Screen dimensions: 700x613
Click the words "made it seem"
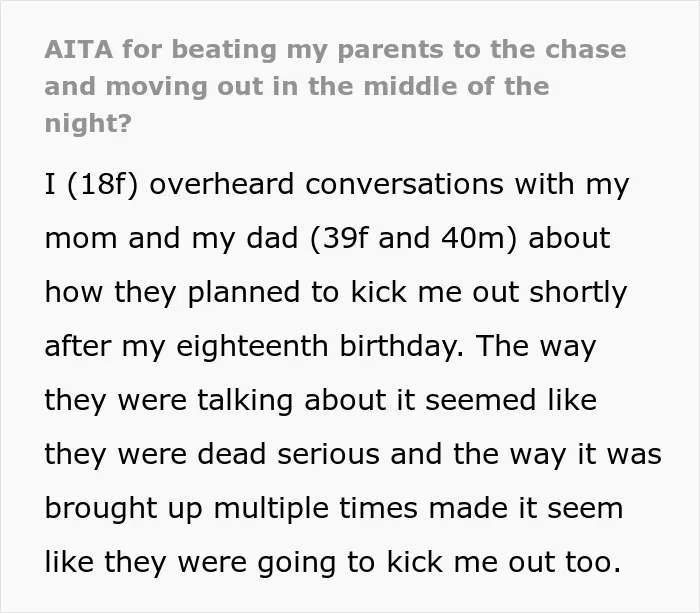pos(525,508)
